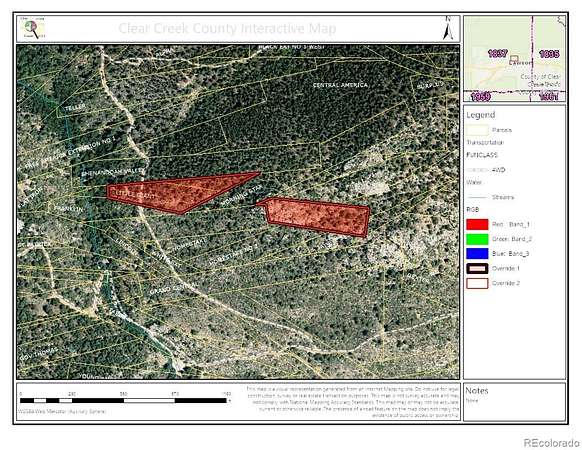
Task: Click the Streams line legend symbol
Action: pyautogui.click(x=477, y=197)
